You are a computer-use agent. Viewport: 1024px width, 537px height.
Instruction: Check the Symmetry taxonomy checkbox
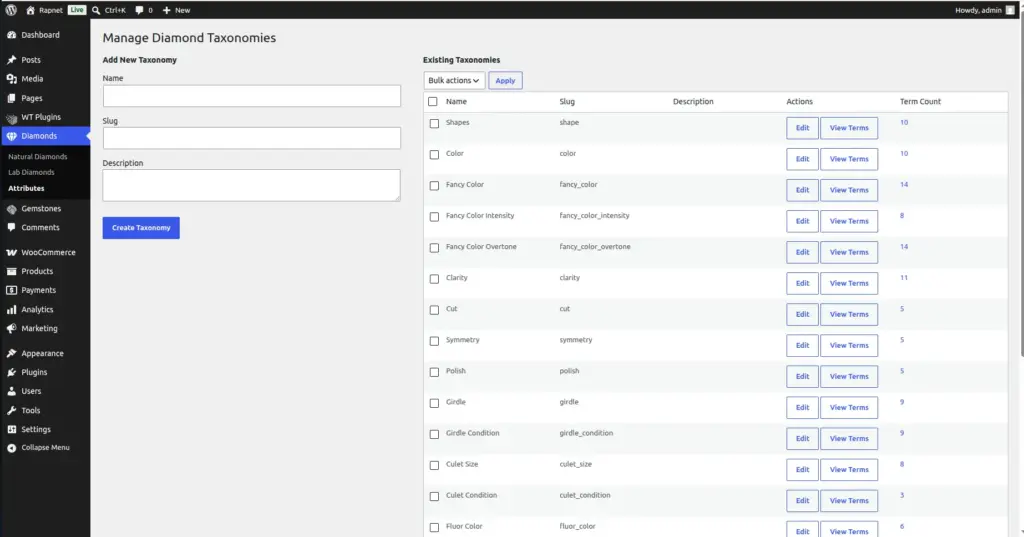434,341
